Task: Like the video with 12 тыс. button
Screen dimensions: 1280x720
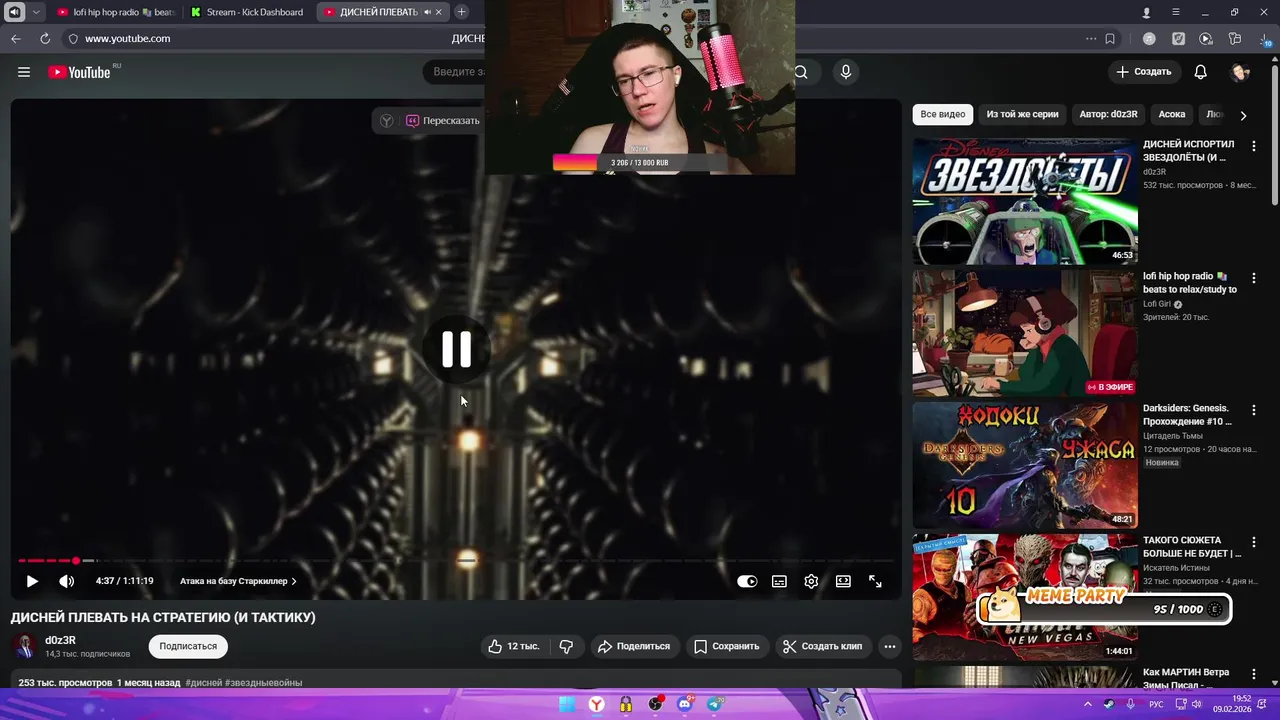Action: pos(514,646)
